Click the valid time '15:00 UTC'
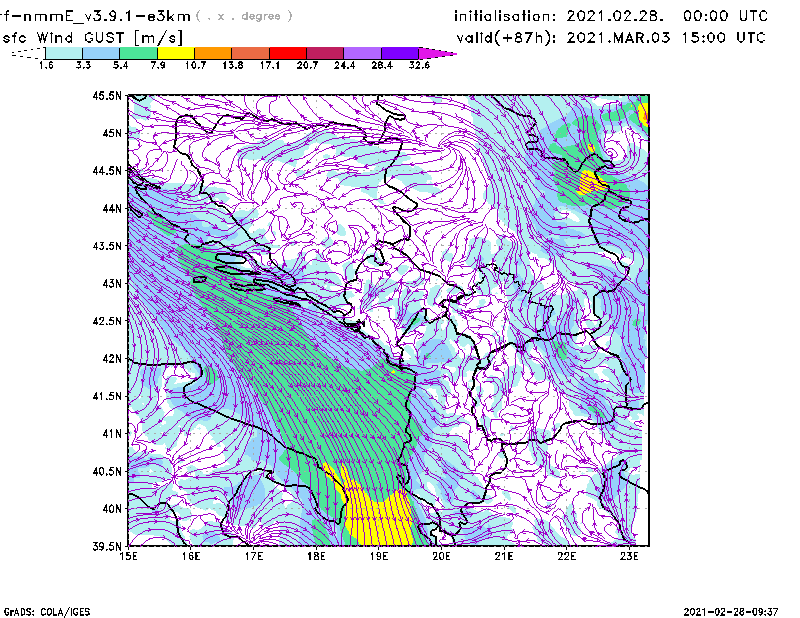 tap(723, 38)
